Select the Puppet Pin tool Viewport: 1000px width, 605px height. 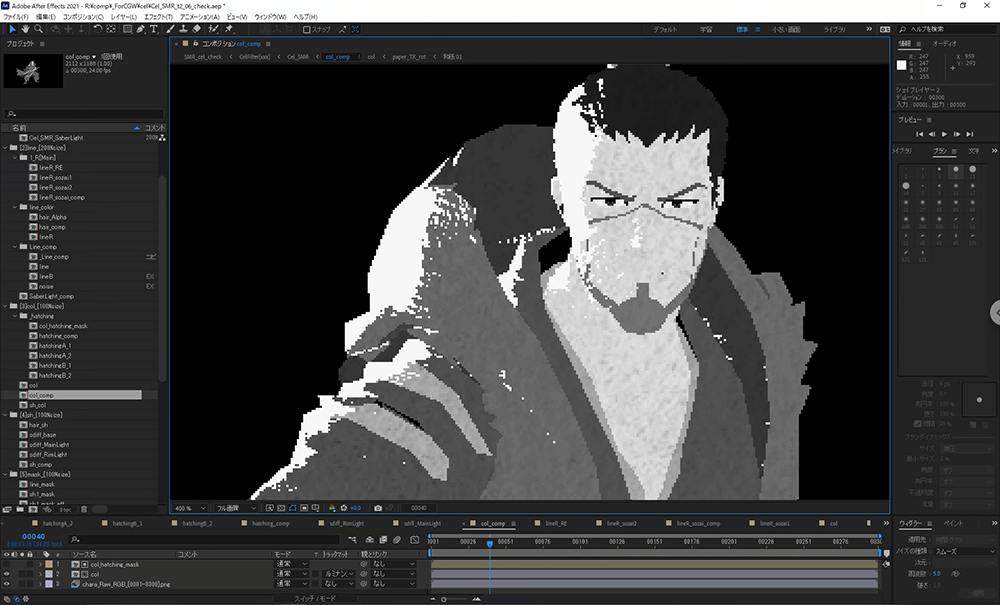(229, 29)
